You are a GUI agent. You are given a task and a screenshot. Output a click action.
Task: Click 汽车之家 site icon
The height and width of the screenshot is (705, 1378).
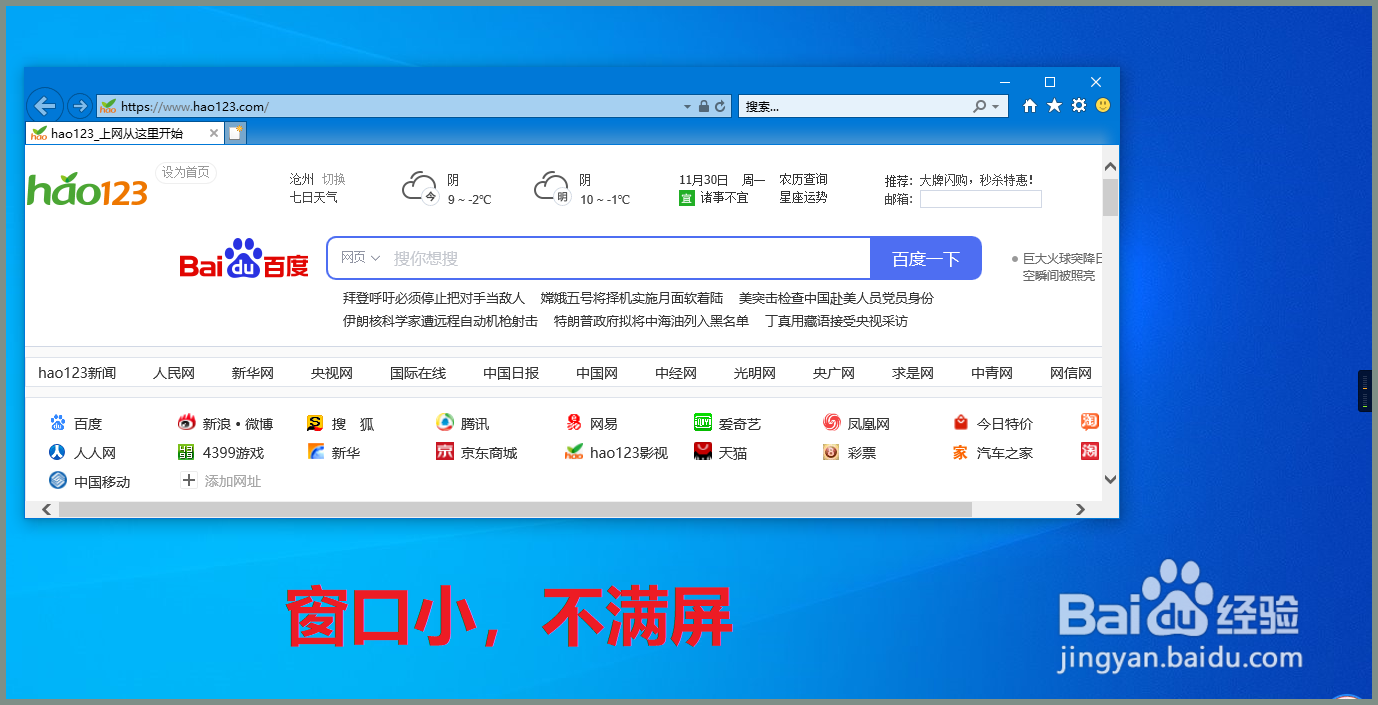[x=961, y=452]
